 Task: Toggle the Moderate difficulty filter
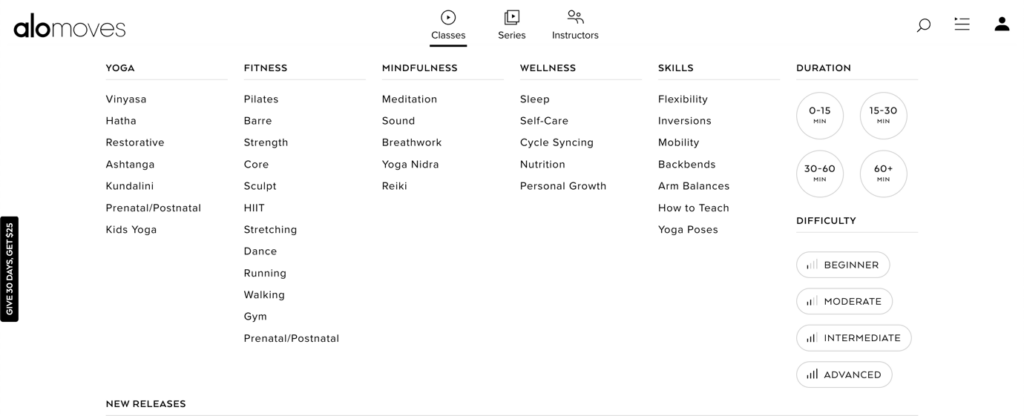[844, 301]
